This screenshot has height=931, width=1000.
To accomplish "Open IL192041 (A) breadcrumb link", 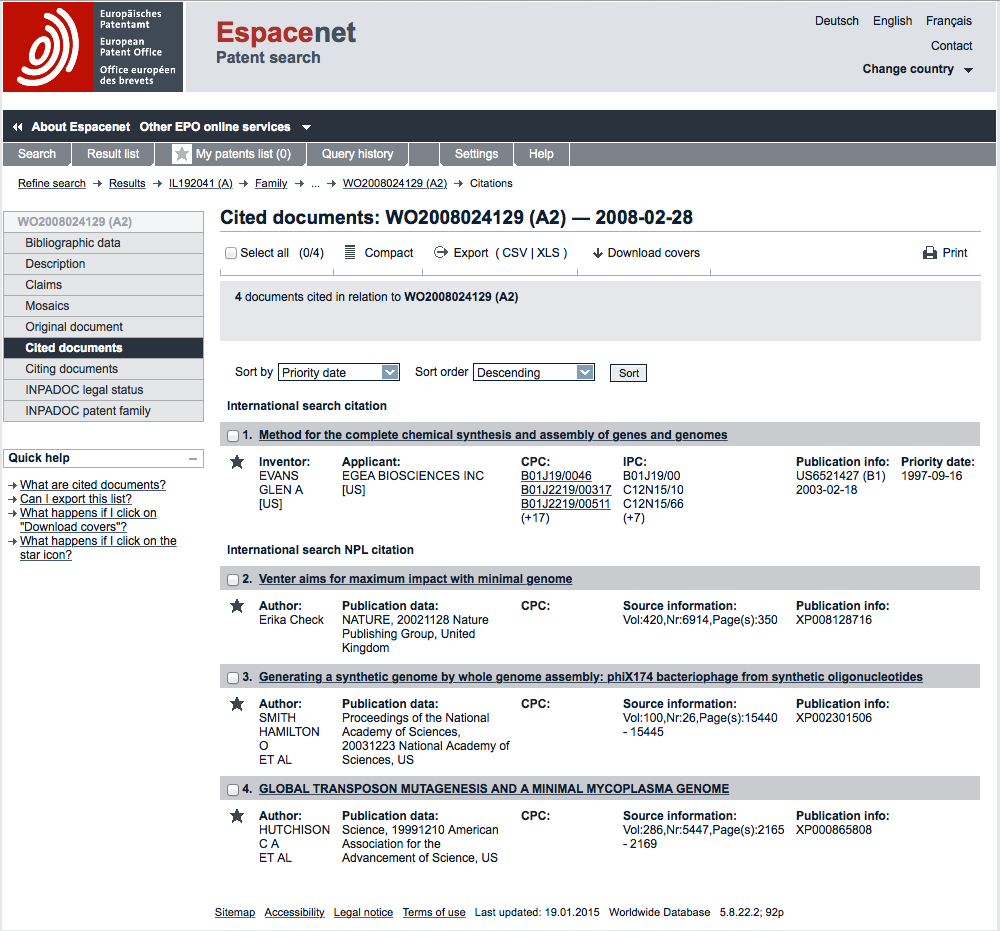I will (x=200, y=184).
